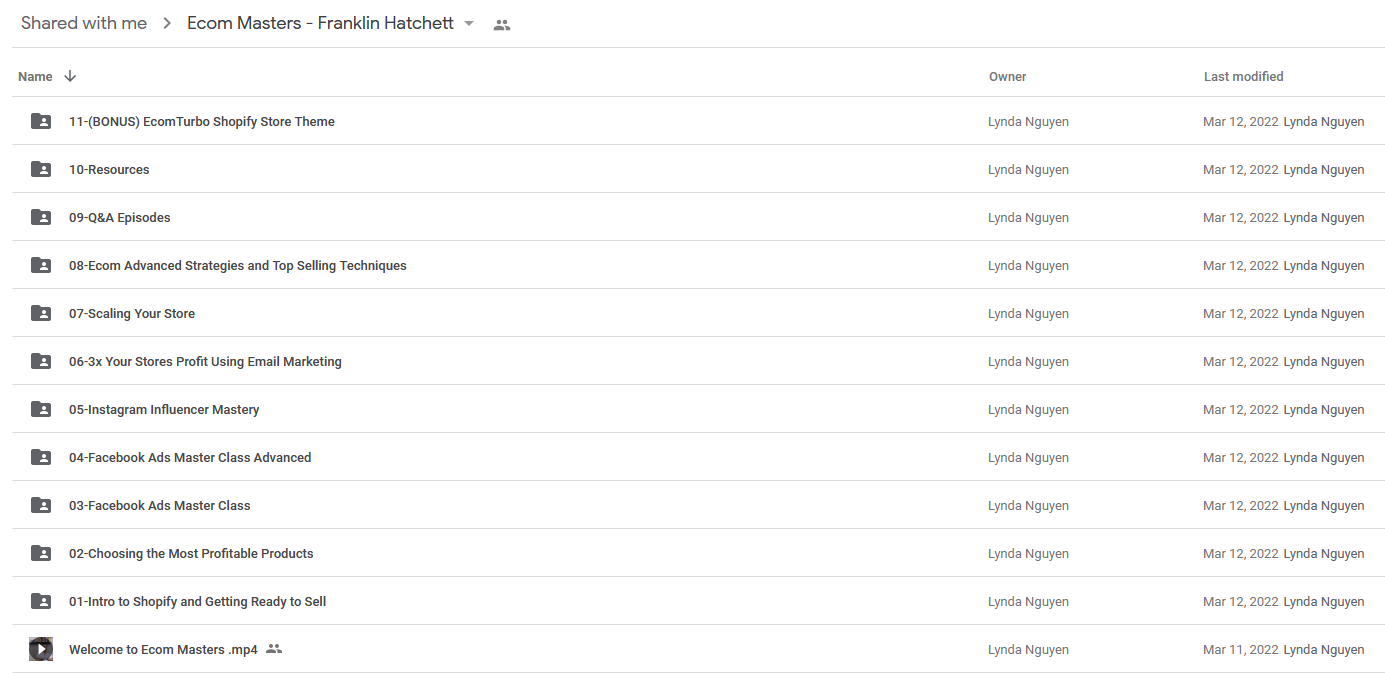Click folder icon for 05-Instagram Influencer Mastery

pos(41,409)
